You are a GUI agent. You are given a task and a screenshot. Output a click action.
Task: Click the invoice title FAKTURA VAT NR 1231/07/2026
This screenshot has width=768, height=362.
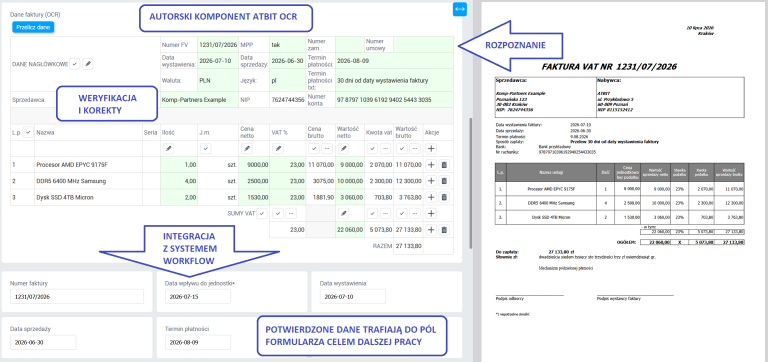pyautogui.click(x=609, y=67)
